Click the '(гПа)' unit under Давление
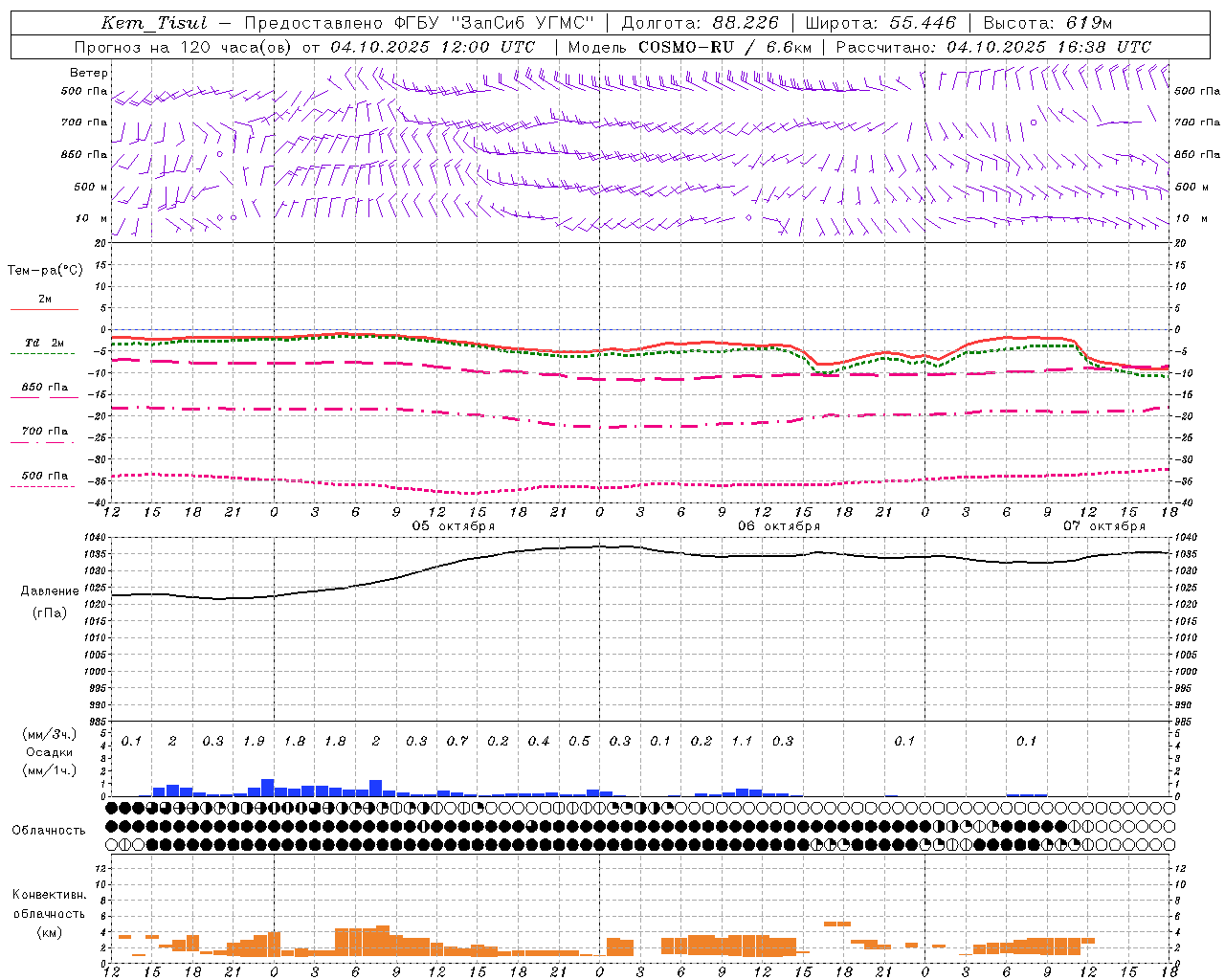The height and width of the screenshot is (980, 1225). (50, 613)
